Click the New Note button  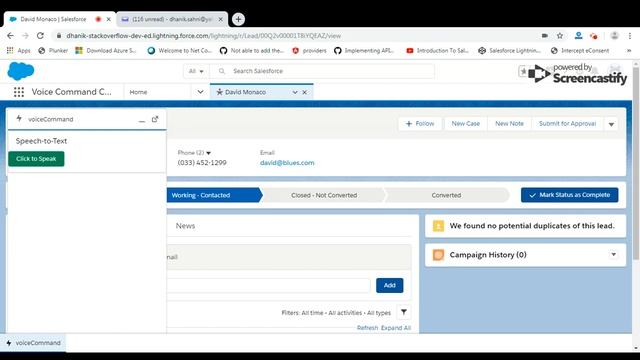pos(509,124)
